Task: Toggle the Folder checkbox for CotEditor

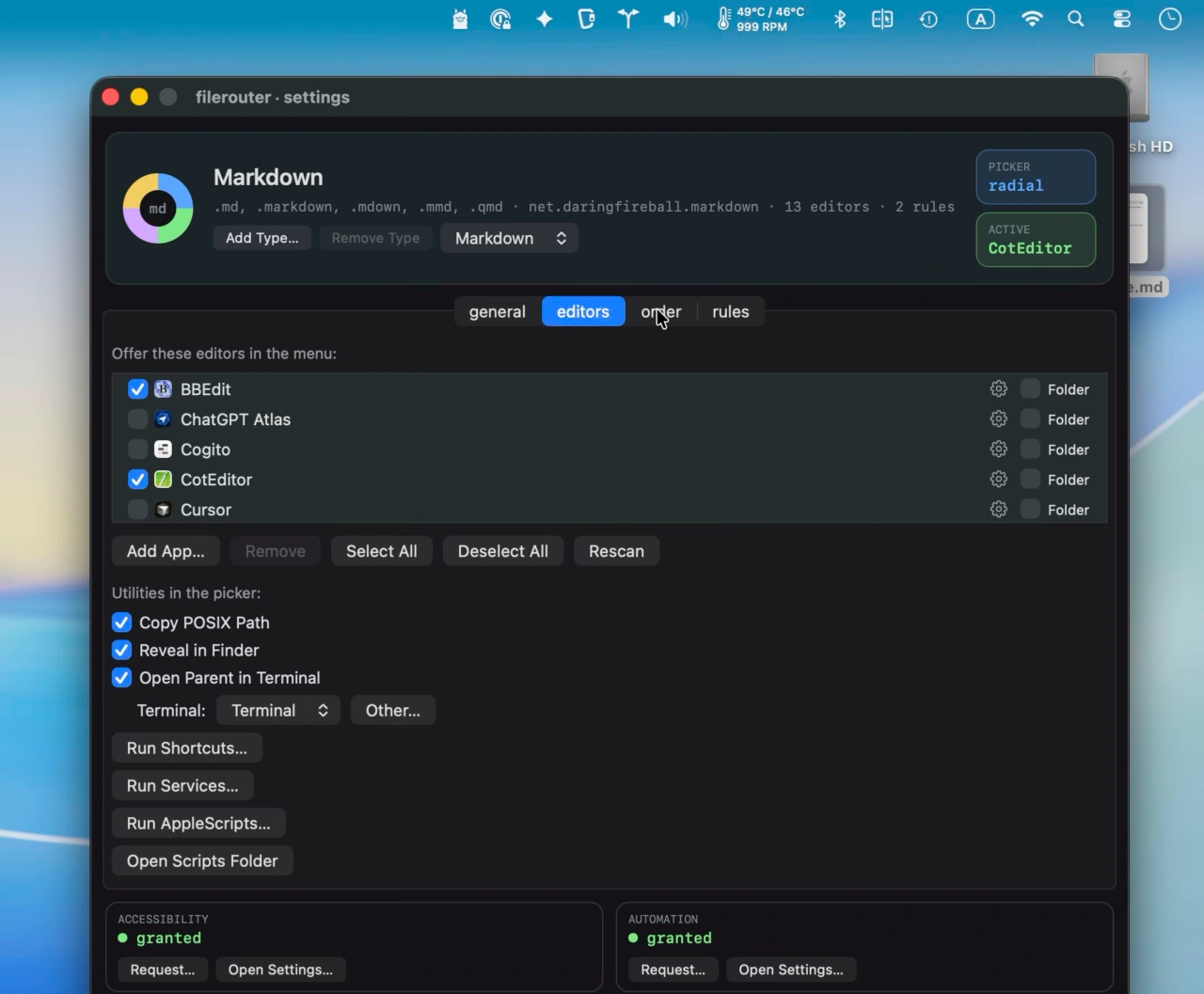Action: pos(1031,480)
